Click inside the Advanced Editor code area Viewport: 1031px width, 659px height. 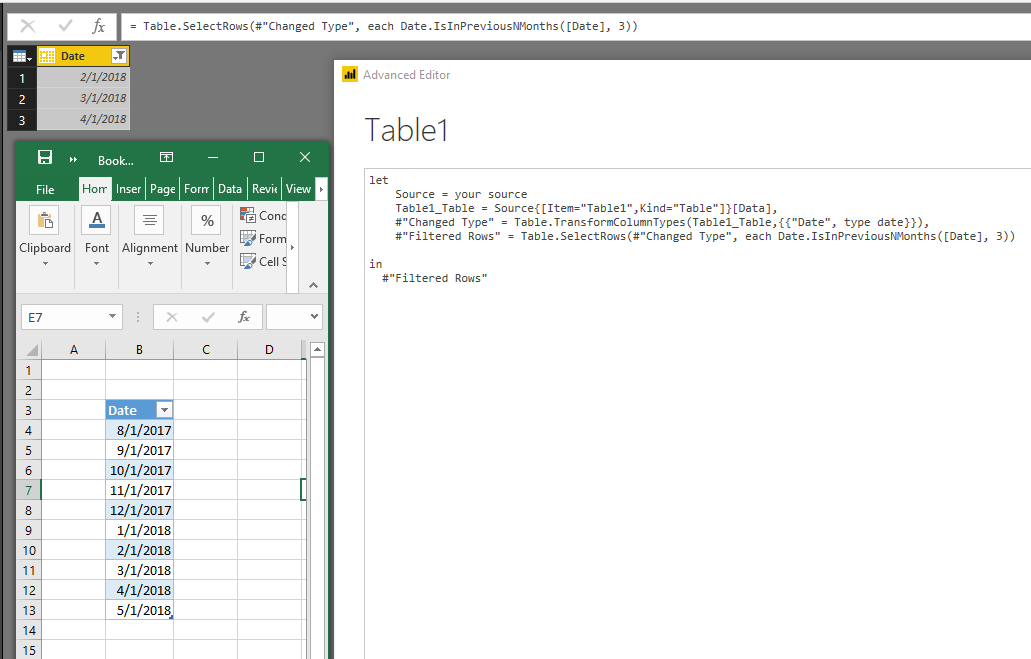[697, 413]
